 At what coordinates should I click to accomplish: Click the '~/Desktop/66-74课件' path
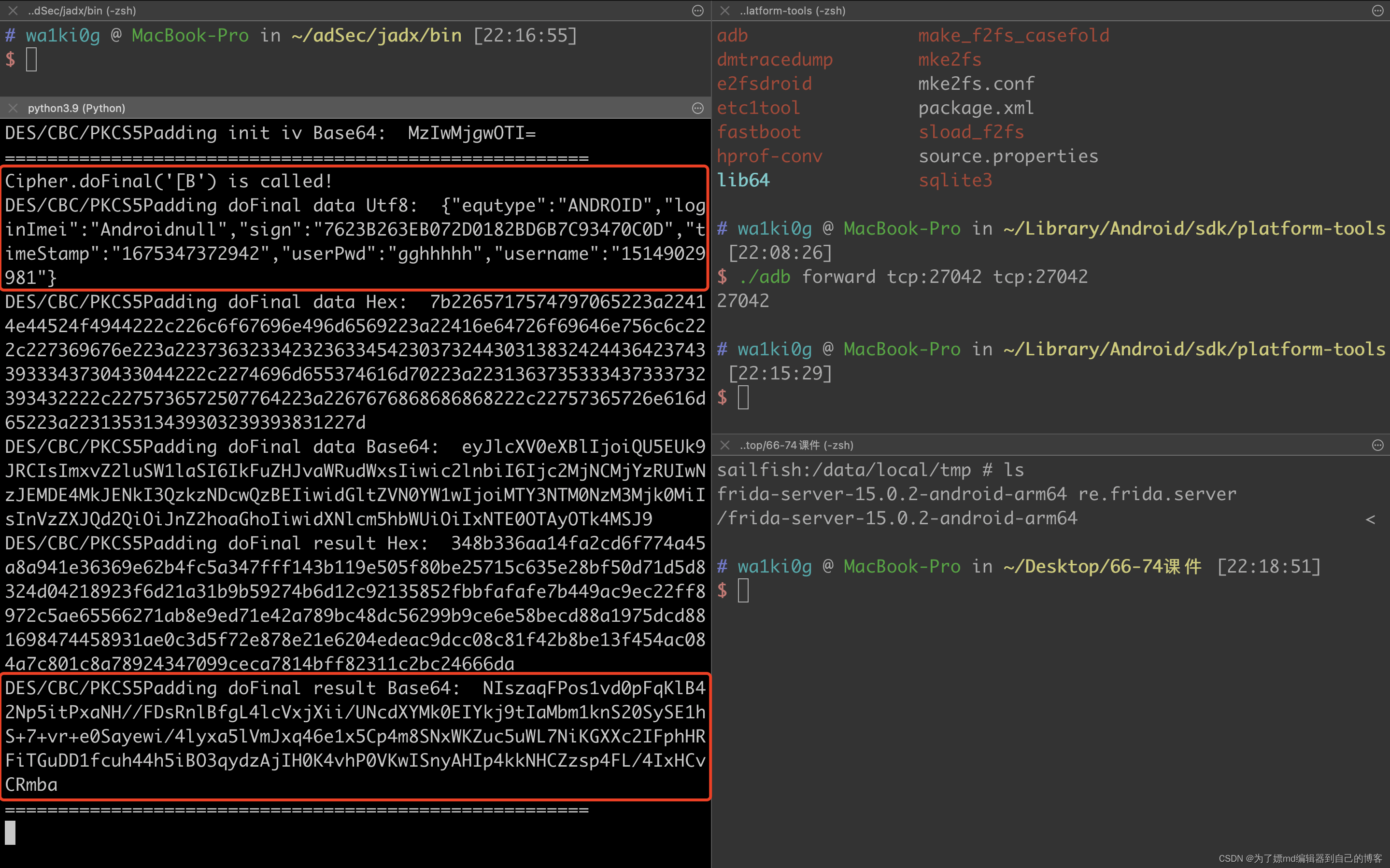(x=1102, y=567)
